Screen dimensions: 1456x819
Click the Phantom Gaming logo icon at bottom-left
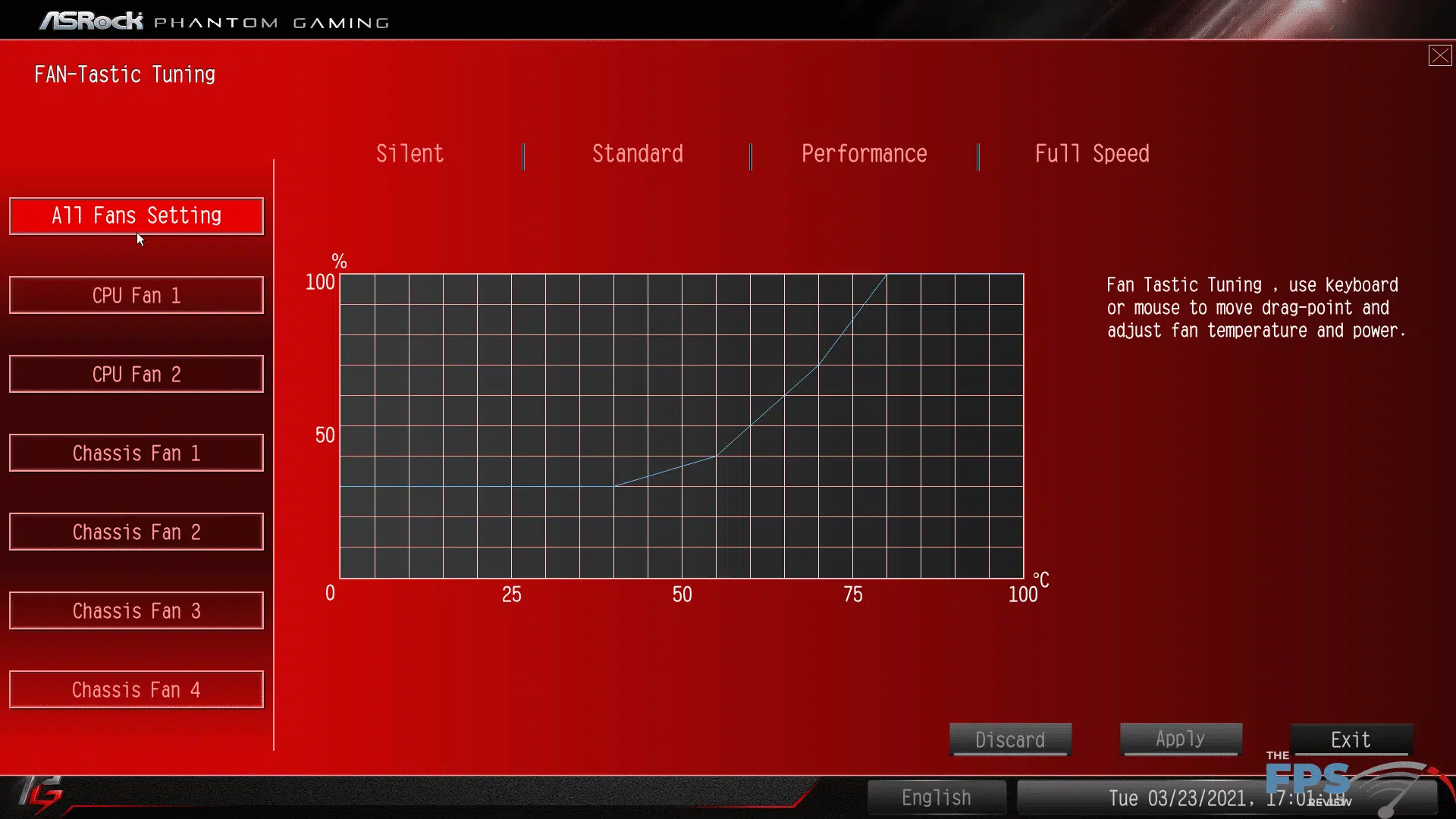[40, 795]
